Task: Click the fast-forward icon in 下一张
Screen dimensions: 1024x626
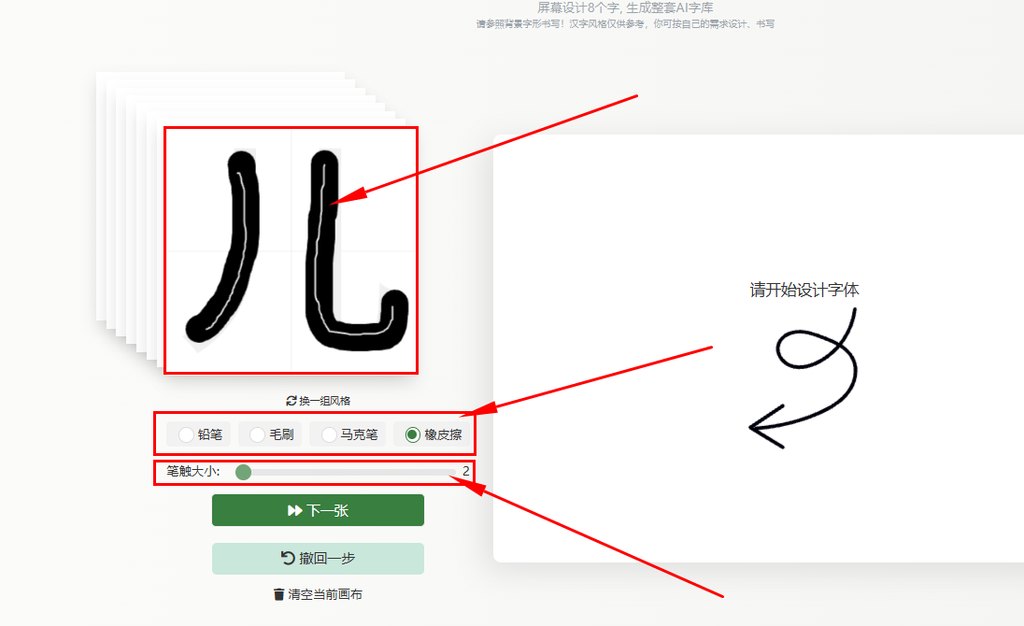Action: pos(295,510)
